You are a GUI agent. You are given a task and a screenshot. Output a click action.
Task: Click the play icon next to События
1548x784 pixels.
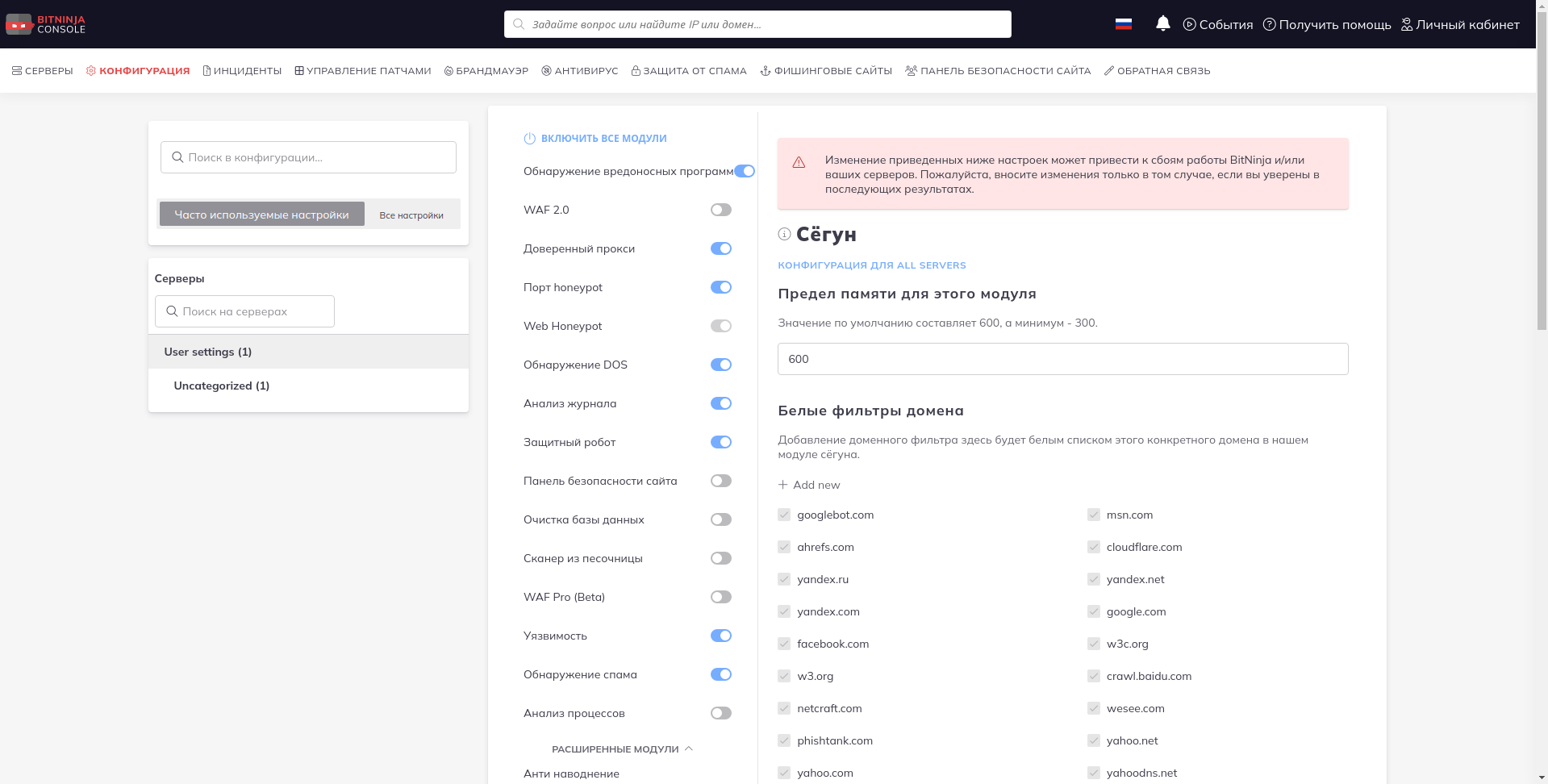click(x=1189, y=24)
